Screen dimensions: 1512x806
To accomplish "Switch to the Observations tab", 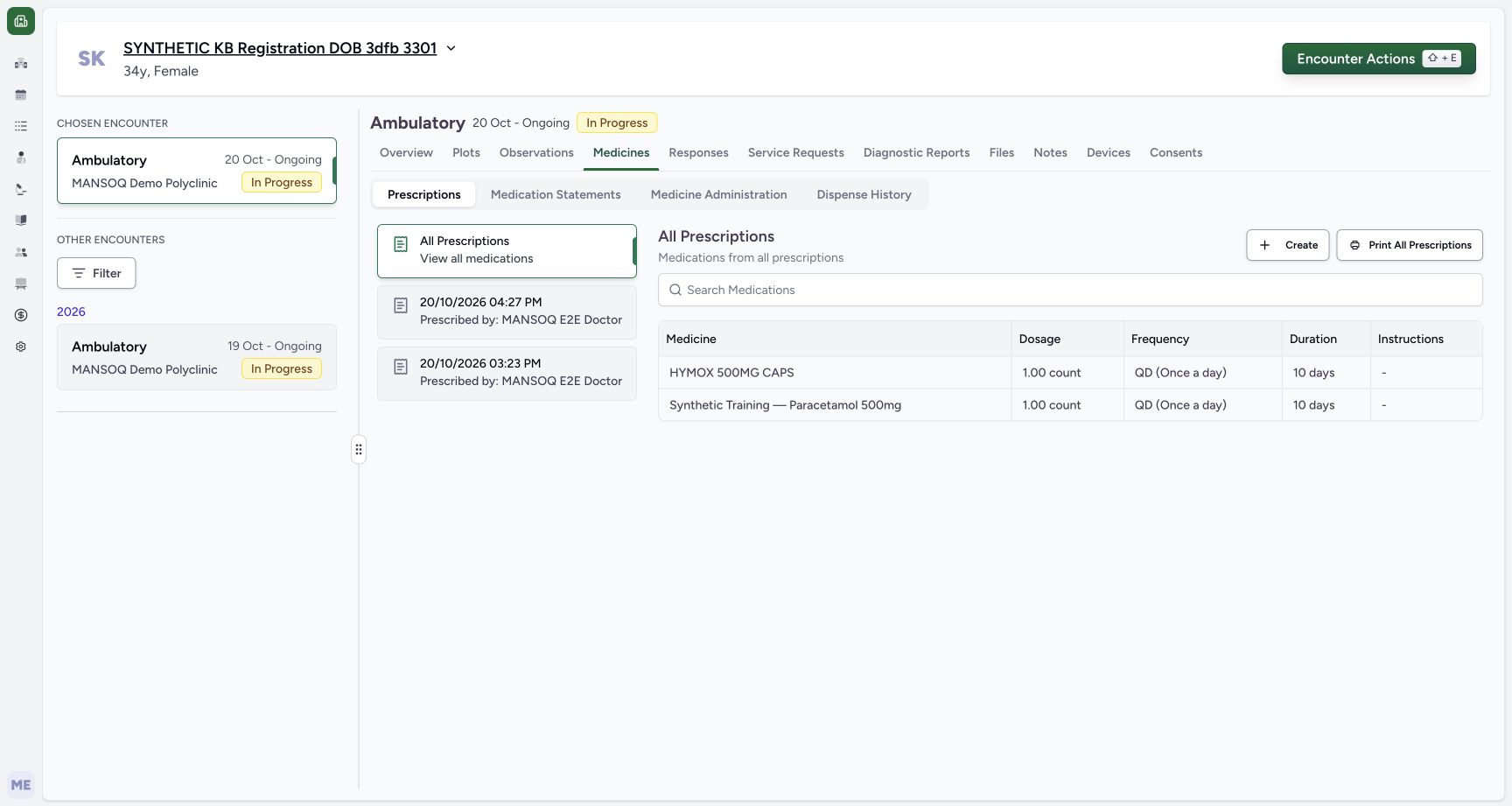I will tap(536, 152).
